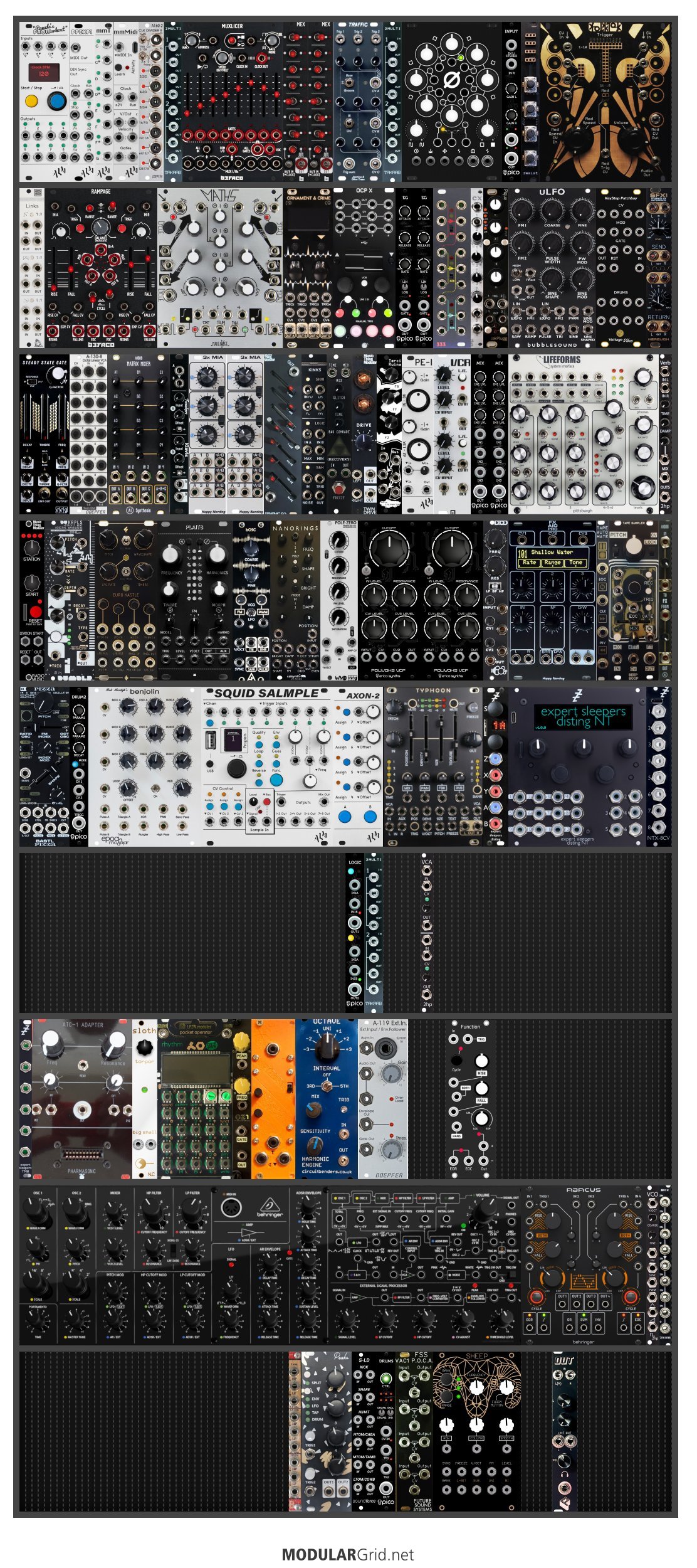Image resolution: width=697 pixels, height=1568 pixels.
Task: Select the OUT output module
Action: point(565,1432)
